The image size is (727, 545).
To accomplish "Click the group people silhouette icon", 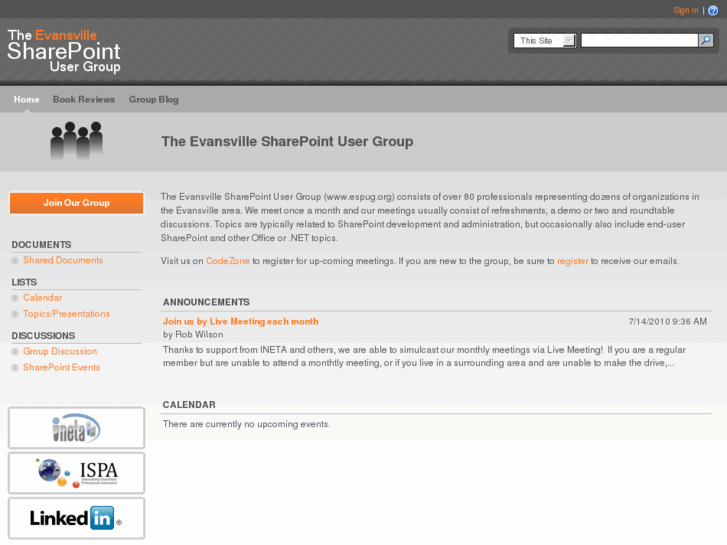I will click(77, 140).
